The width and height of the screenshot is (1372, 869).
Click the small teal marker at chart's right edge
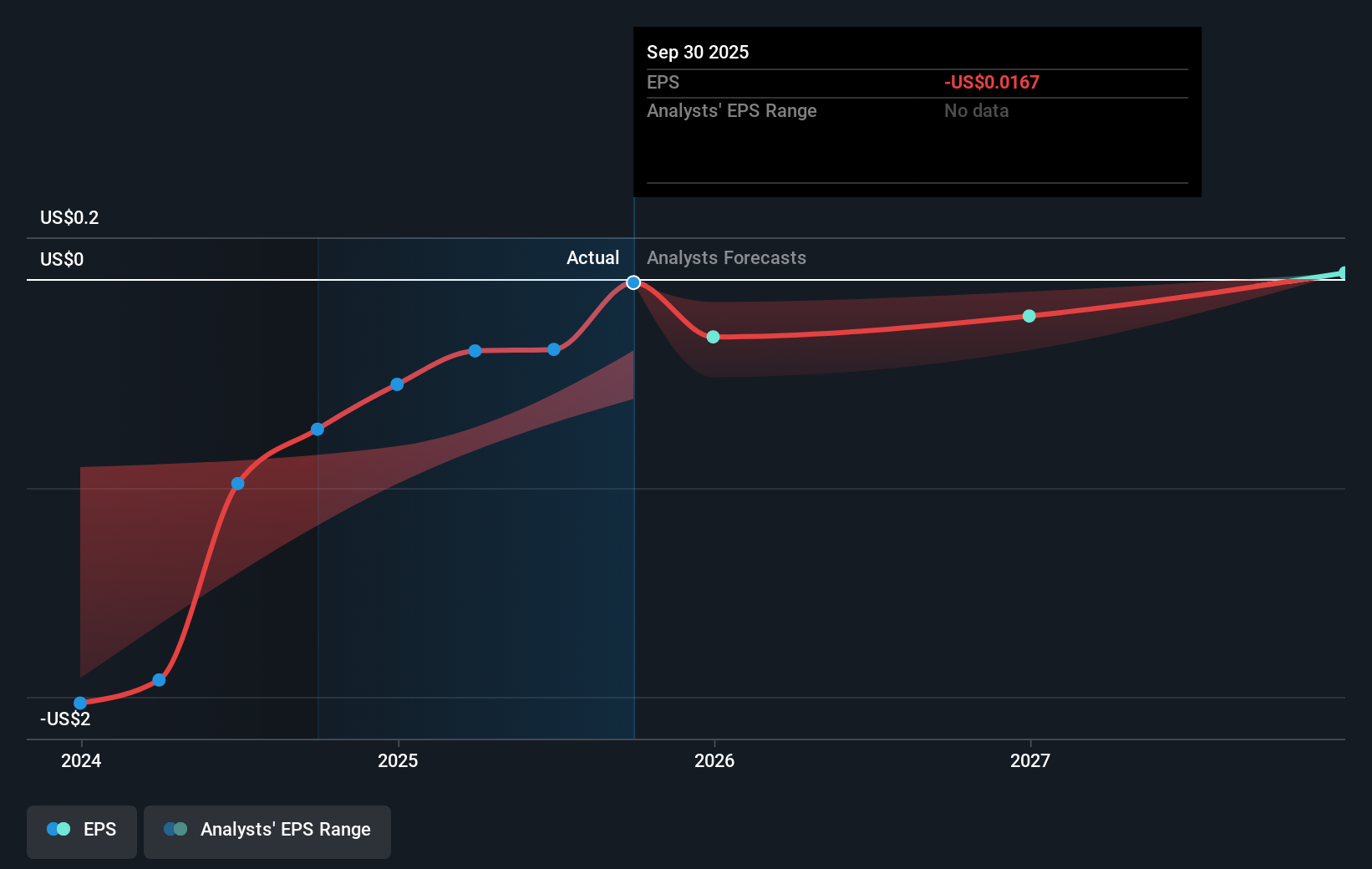(1341, 272)
